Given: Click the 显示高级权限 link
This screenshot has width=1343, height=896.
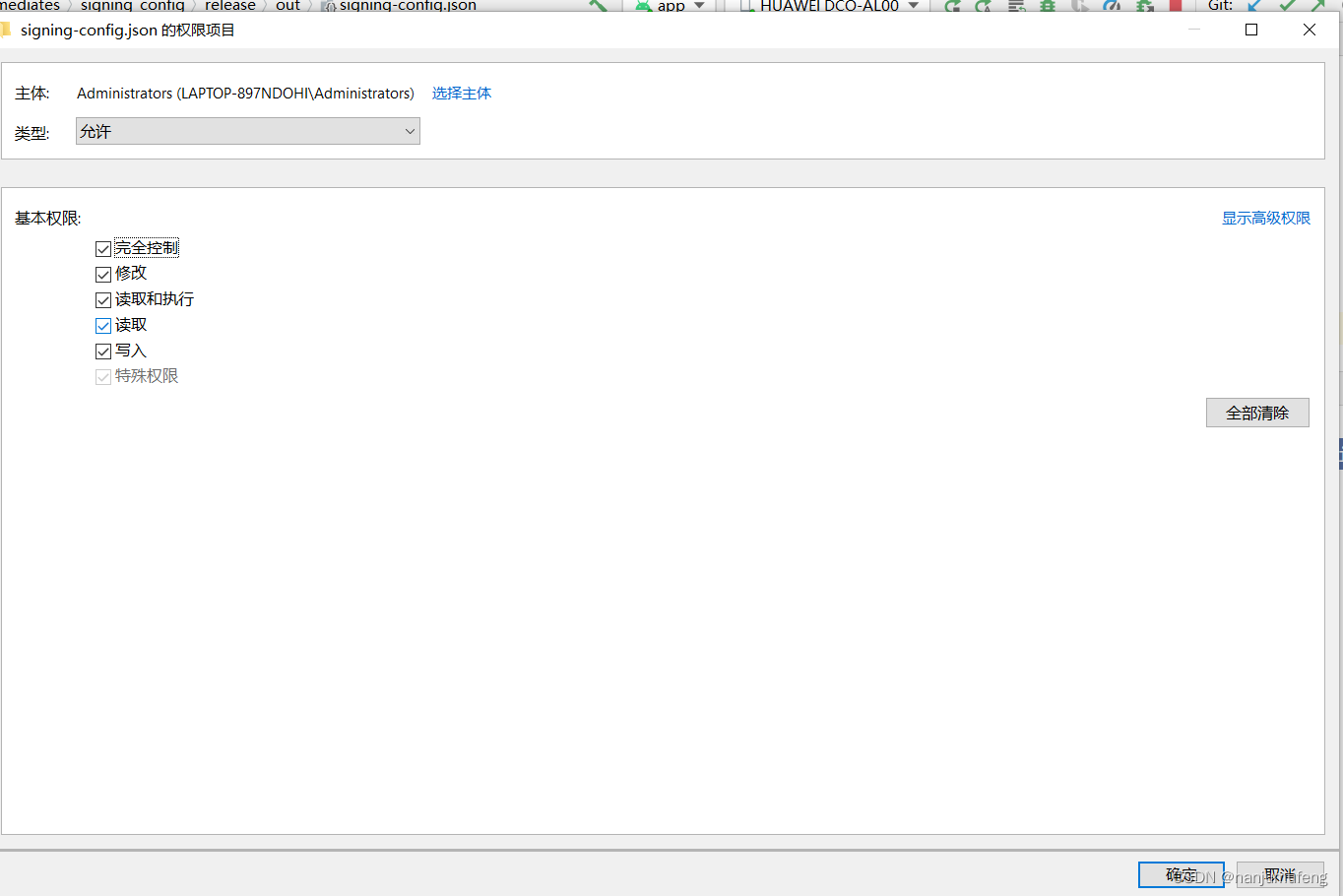Looking at the screenshot, I should point(1266,219).
